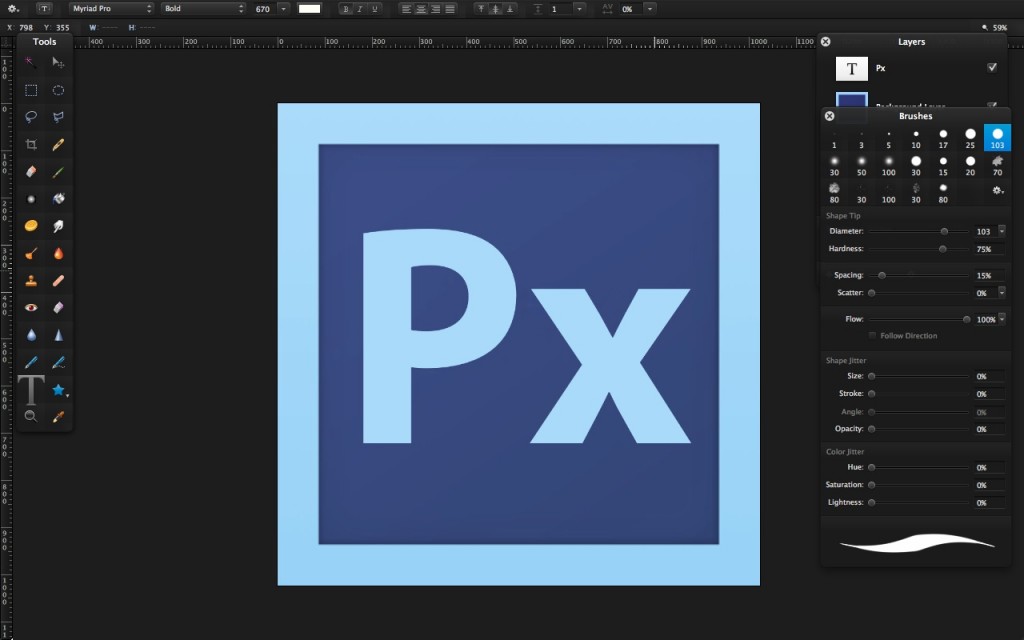Open the line spacing dropdown arrow
Screen dimensions: 1024x640
click(x=579, y=8)
